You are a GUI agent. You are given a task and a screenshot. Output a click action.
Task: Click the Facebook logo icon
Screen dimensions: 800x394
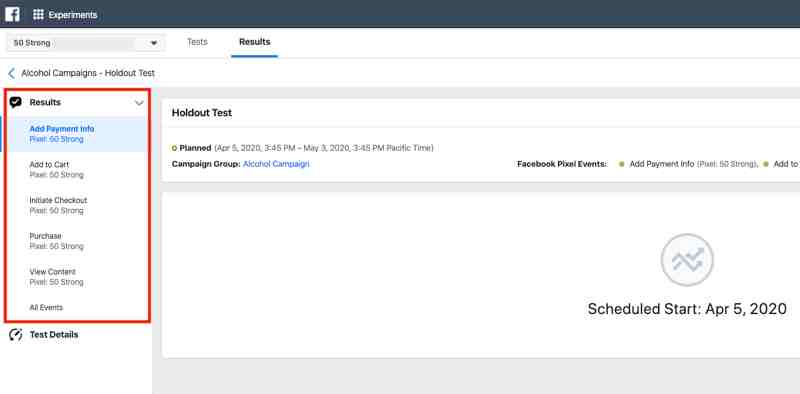[x=12, y=14]
